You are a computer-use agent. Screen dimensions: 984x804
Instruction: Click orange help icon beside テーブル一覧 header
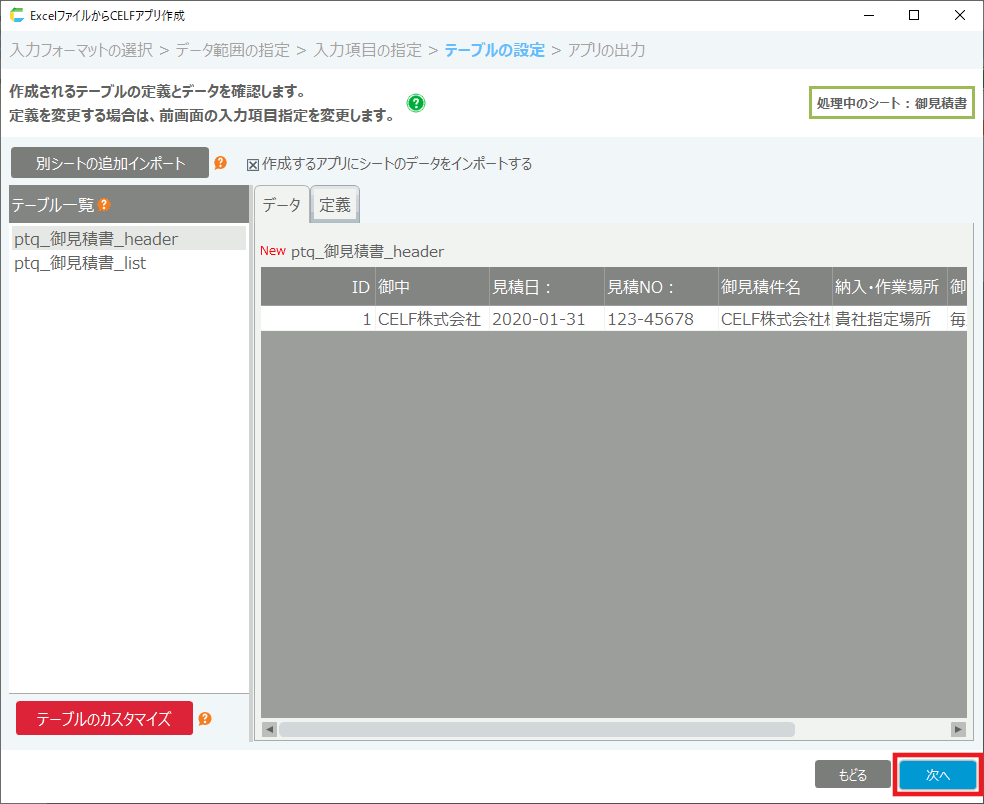pyautogui.click(x=103, y=205)
